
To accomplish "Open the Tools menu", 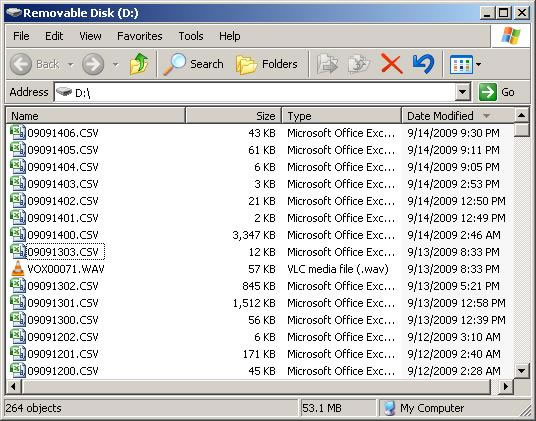I will click(x=191, y=36).
